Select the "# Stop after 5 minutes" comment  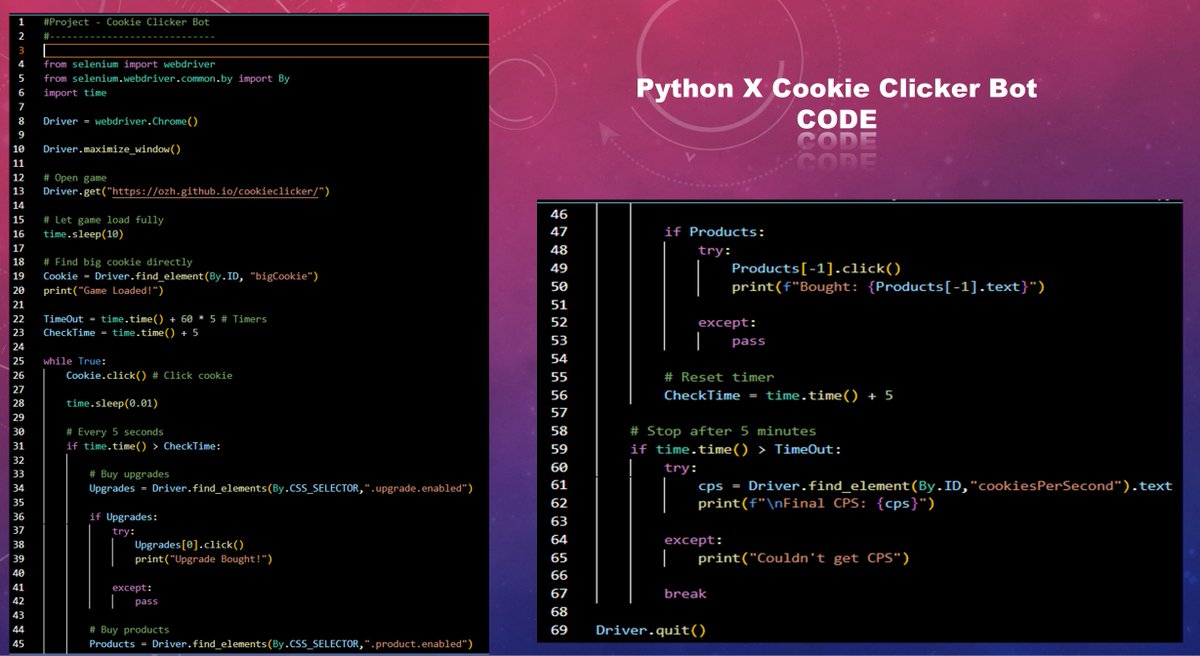[723, 431]
